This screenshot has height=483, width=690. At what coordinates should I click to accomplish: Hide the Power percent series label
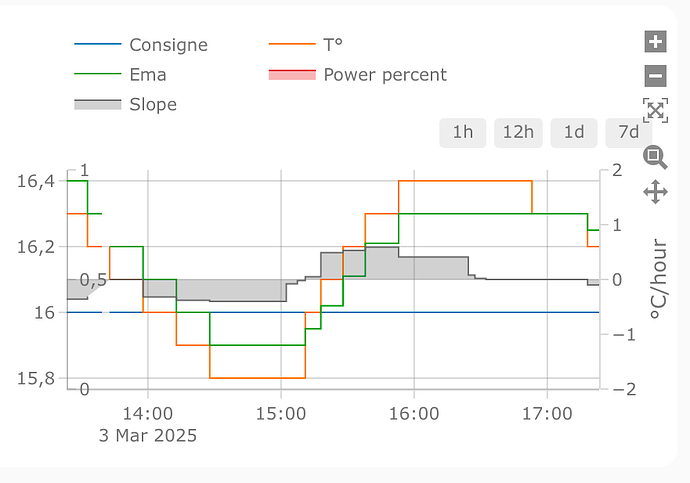tap(385, 74)
